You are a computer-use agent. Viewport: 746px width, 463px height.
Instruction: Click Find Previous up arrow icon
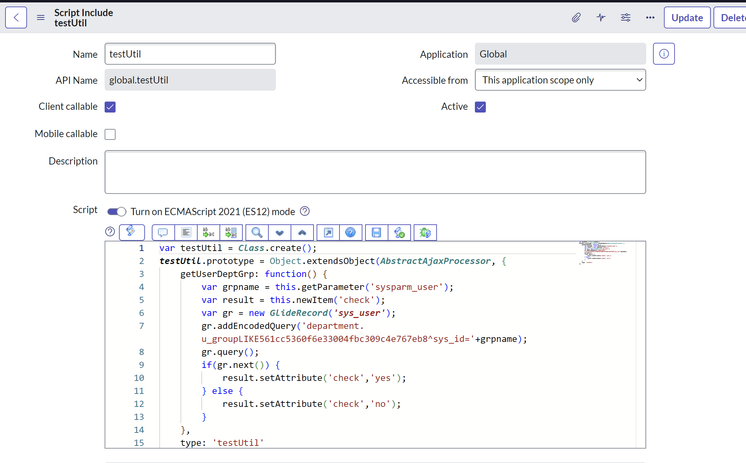point(302,232)
